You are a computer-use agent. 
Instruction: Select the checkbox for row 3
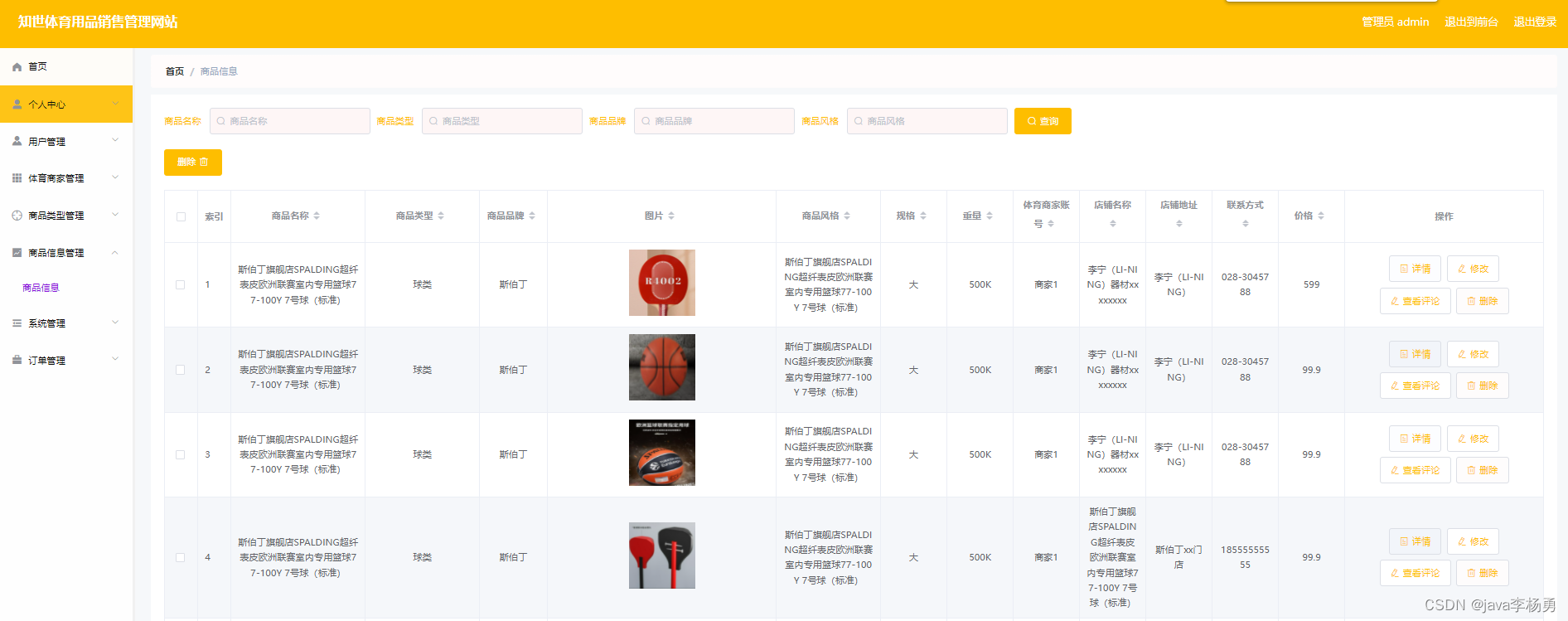(x=181, y=455)
